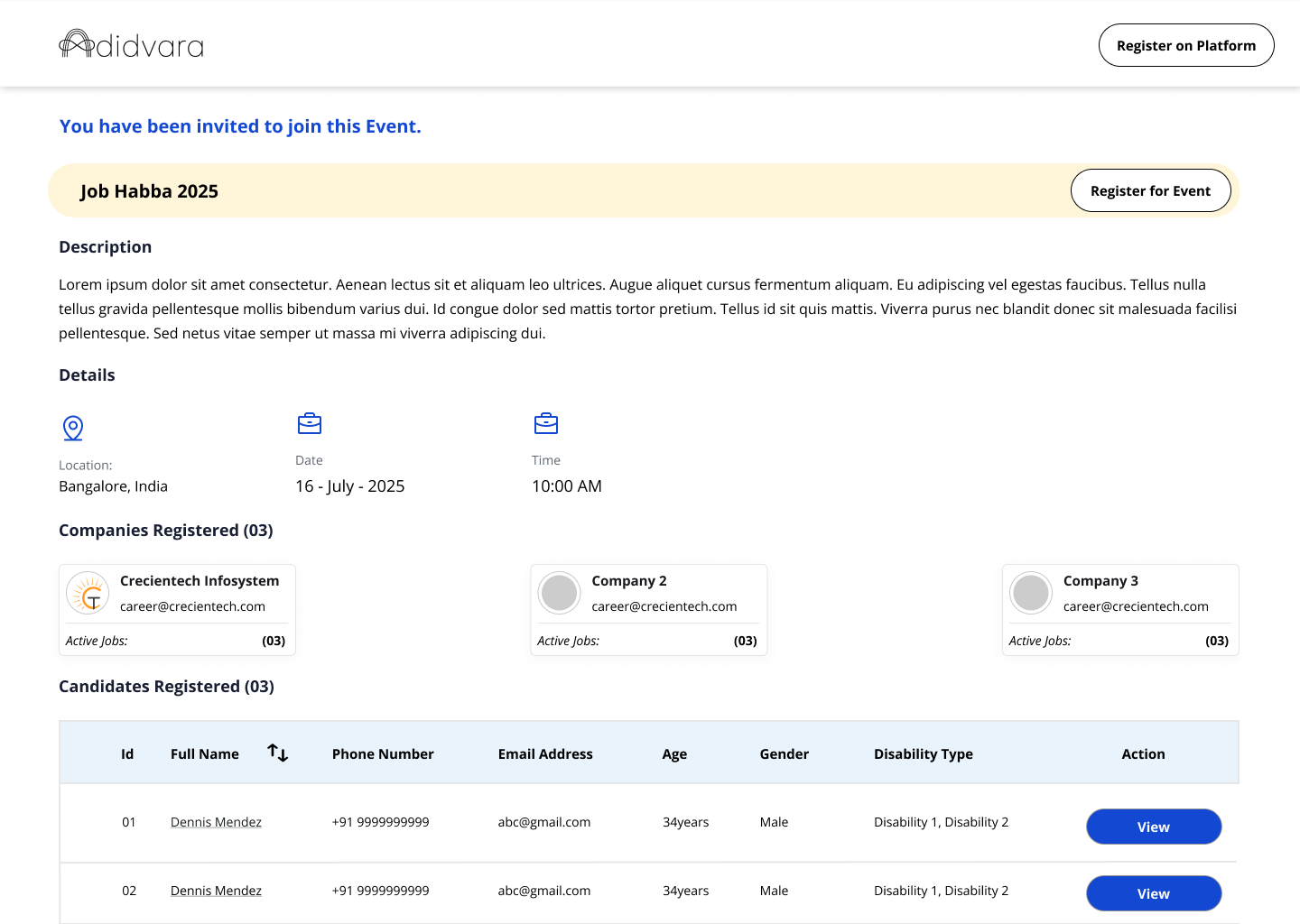Click Active Jobs count in Company 2 card
This screenshot has width=1300, height=924.
pos(746,641)
